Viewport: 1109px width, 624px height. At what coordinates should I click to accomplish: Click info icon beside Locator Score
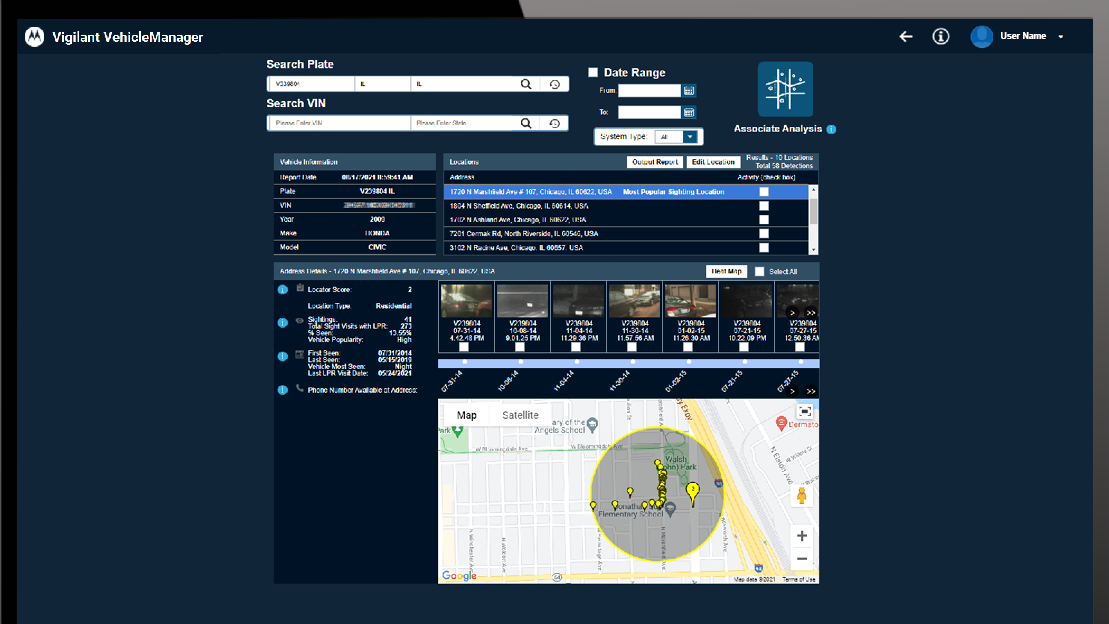(x=283, y=289)
